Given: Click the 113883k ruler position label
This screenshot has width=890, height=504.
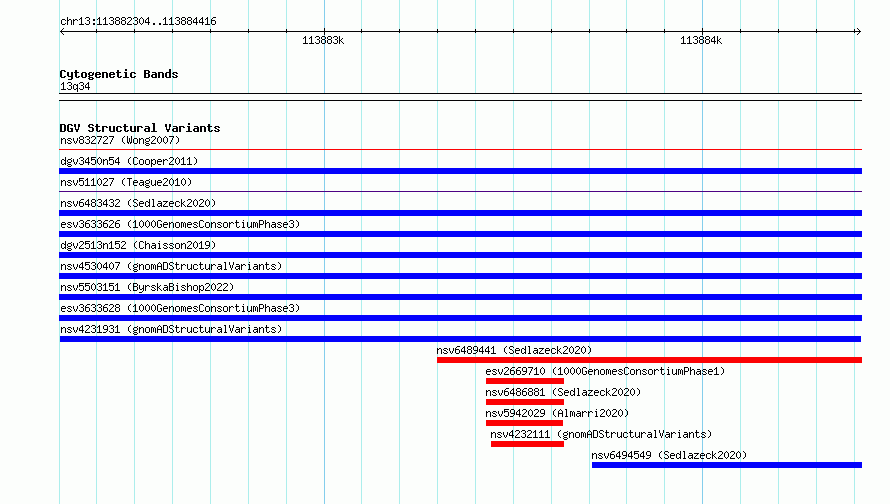Looking at the screenshot, I should pos(323,40).
